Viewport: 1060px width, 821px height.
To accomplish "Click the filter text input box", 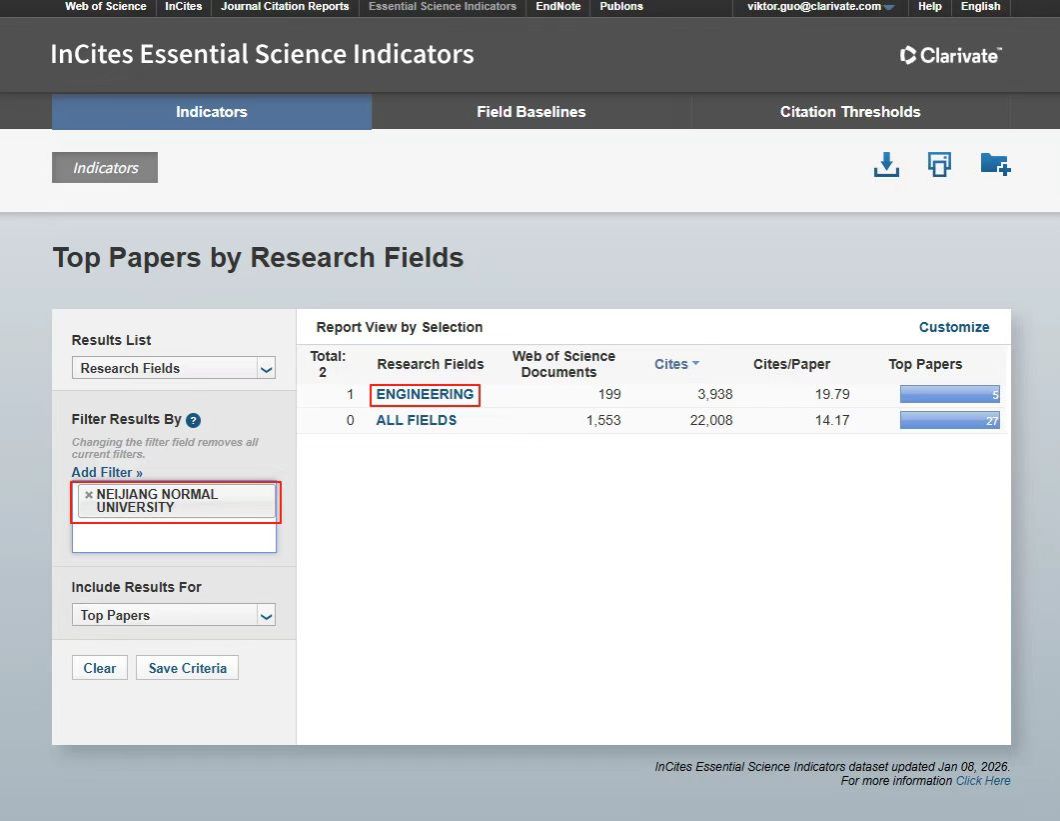I will click(174, 539).
